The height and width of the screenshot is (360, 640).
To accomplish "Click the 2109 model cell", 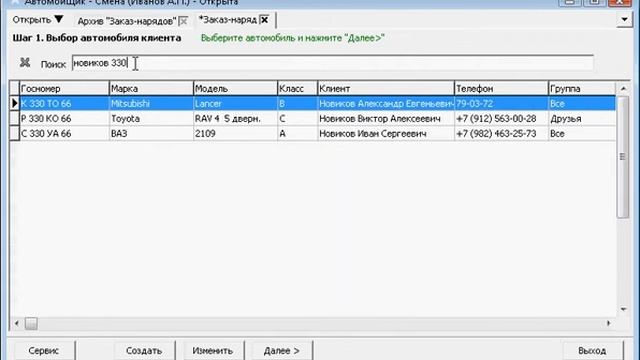I will pos(235,133).
